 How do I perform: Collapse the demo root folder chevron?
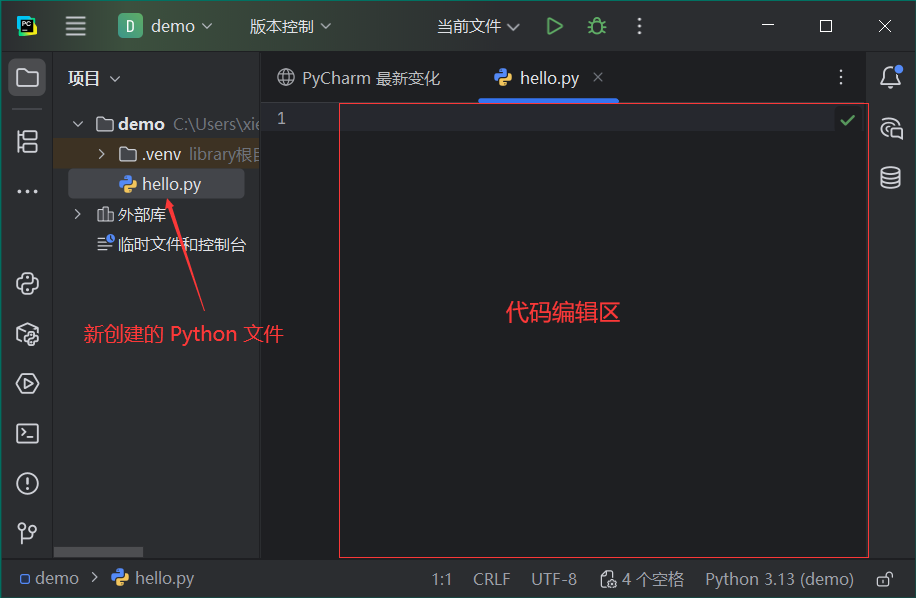[78, 124]
